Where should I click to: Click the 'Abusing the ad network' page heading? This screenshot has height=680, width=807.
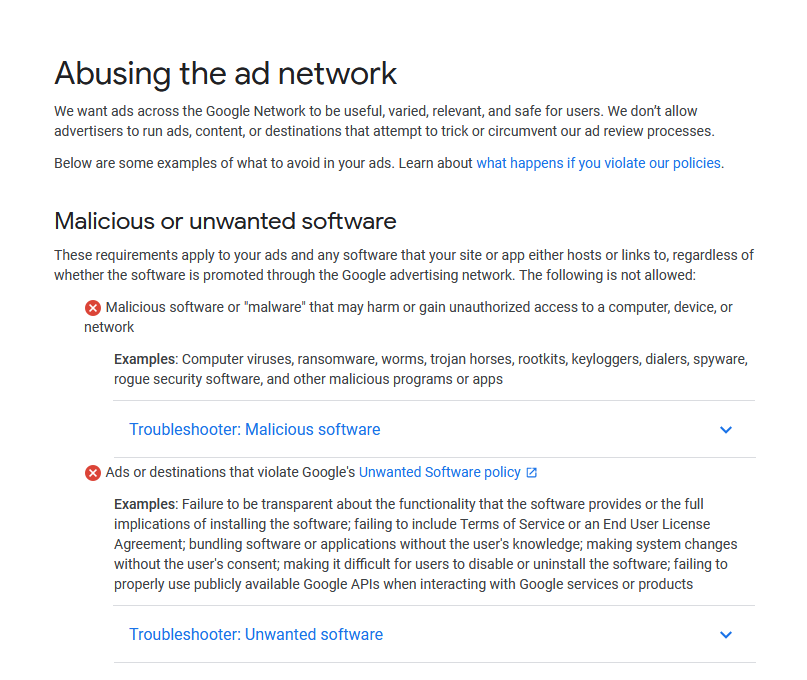(225, 73)
